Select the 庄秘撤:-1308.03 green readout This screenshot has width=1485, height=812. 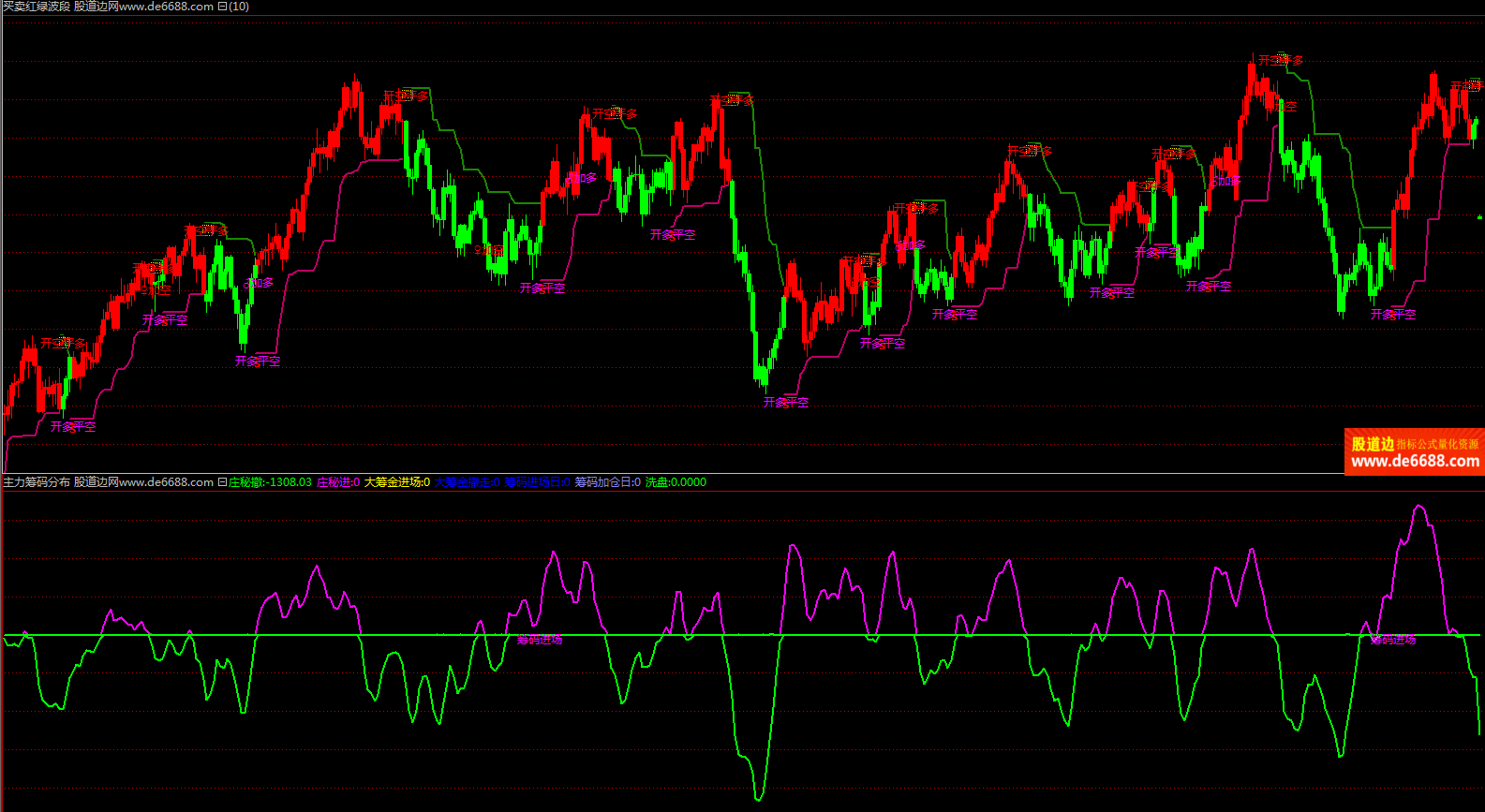(270, 482)
